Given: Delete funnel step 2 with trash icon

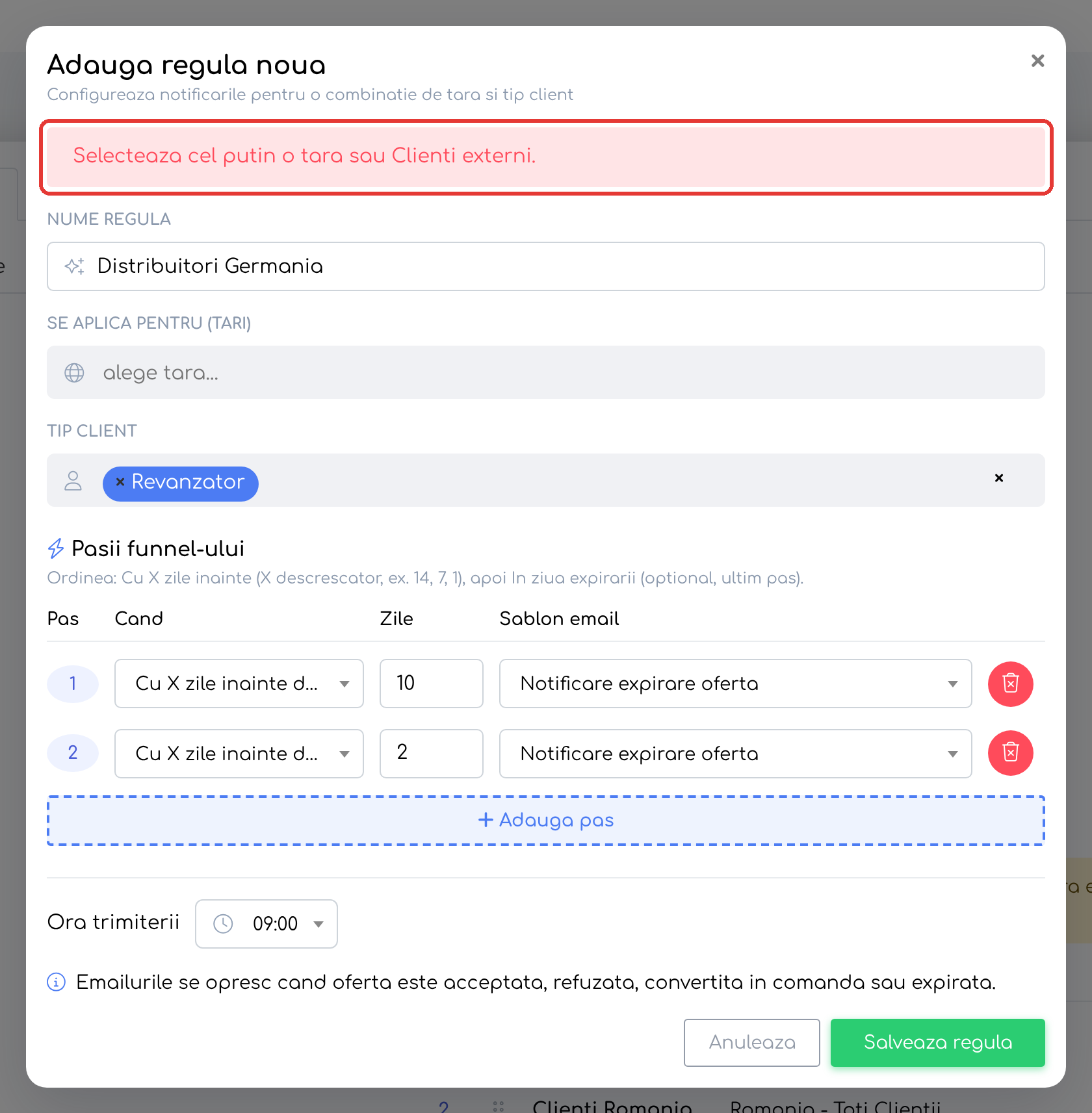Looking at the screenshot, I should (x=1010, y=753).
